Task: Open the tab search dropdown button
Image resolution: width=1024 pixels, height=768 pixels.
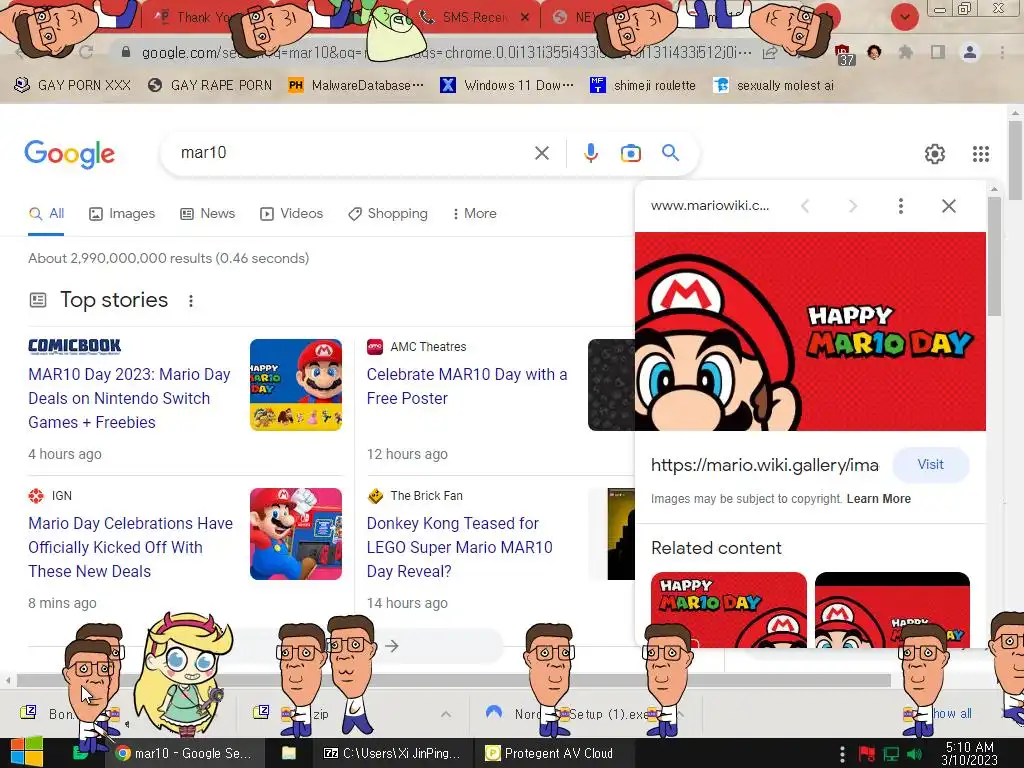Action: click(904, 17)
